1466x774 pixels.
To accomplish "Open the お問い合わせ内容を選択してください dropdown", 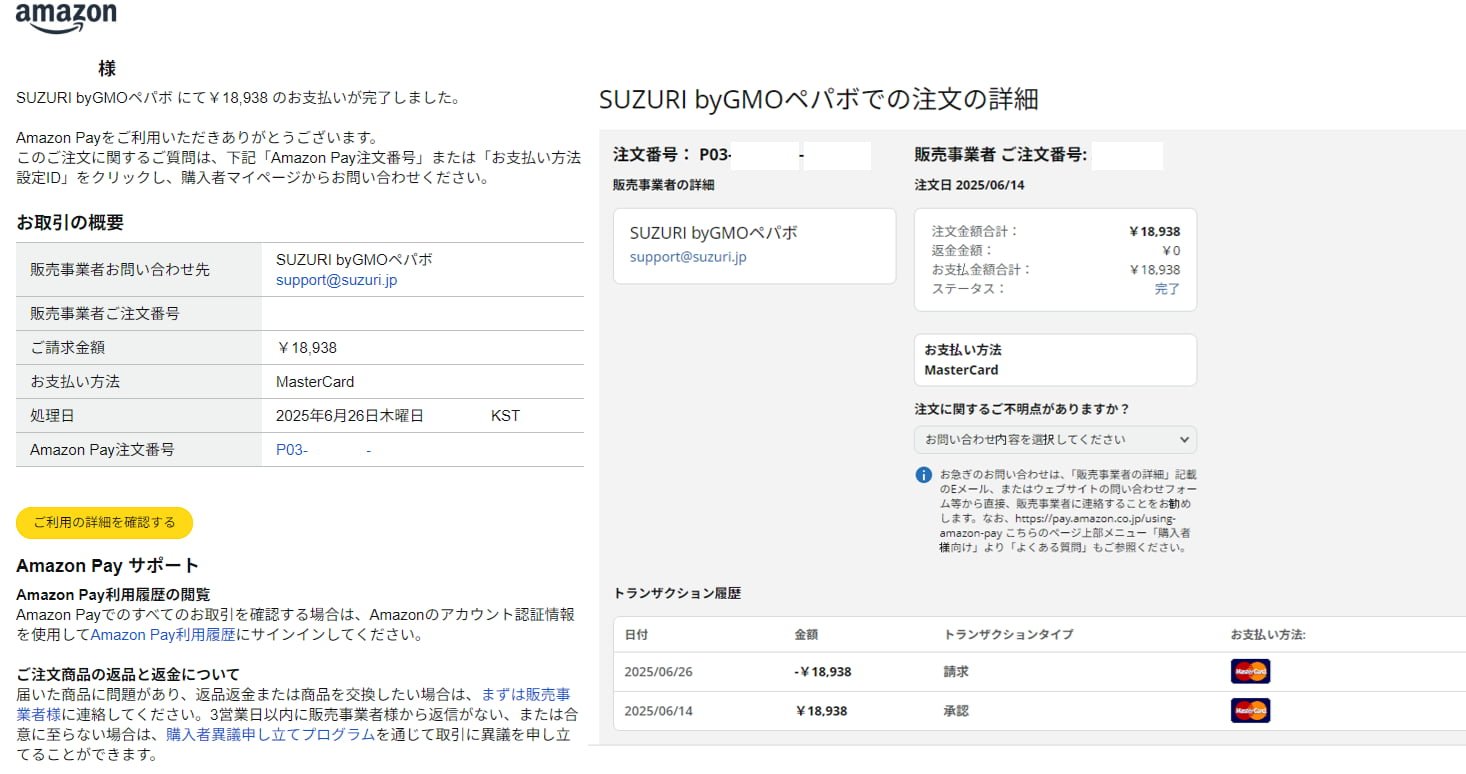I will (x=1055, y=439).
